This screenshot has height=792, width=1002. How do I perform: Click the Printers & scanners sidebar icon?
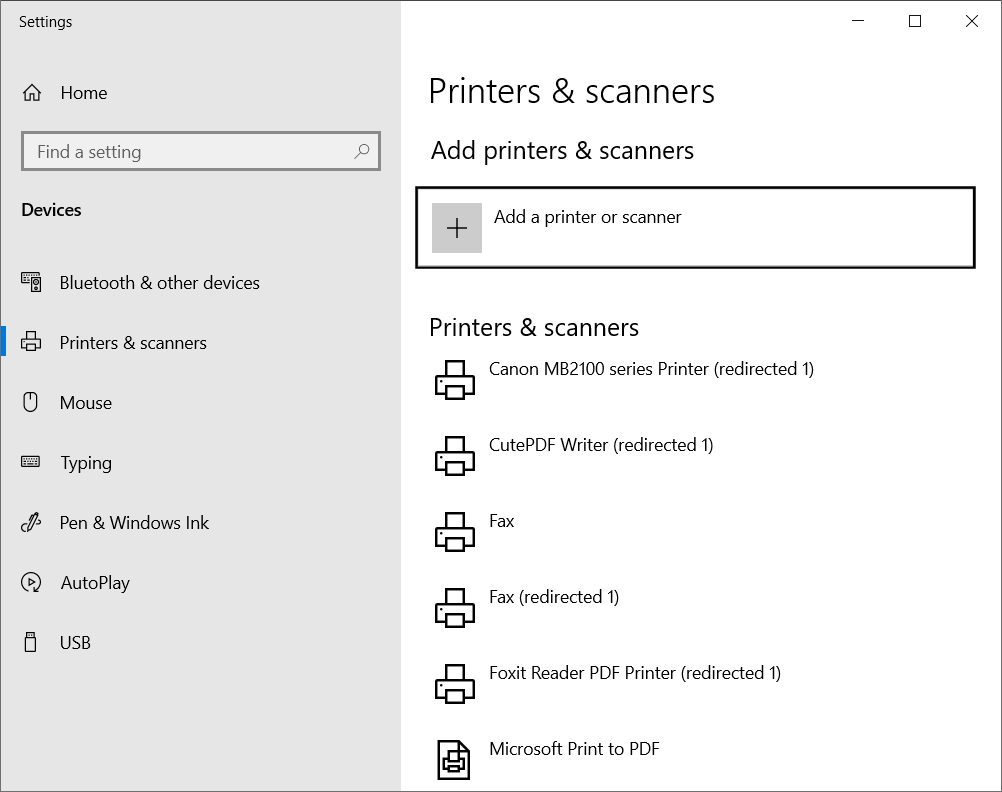pos(31,342)
